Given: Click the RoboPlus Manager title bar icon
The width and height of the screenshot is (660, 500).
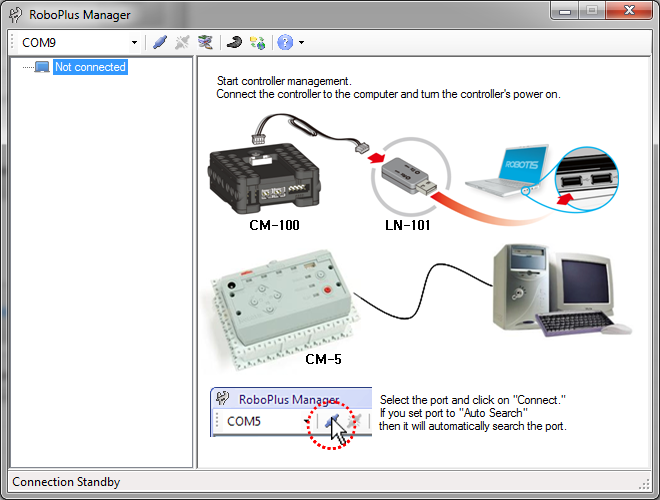Looking at the screenshot, I should [16, 15].
